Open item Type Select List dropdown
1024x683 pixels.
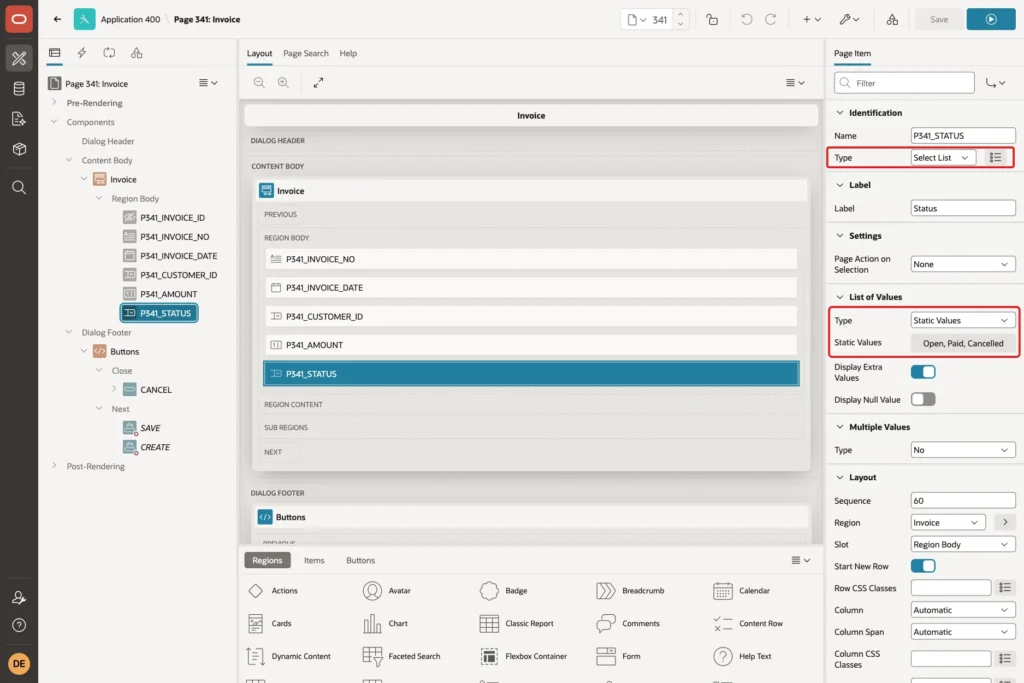coord(943,157)
